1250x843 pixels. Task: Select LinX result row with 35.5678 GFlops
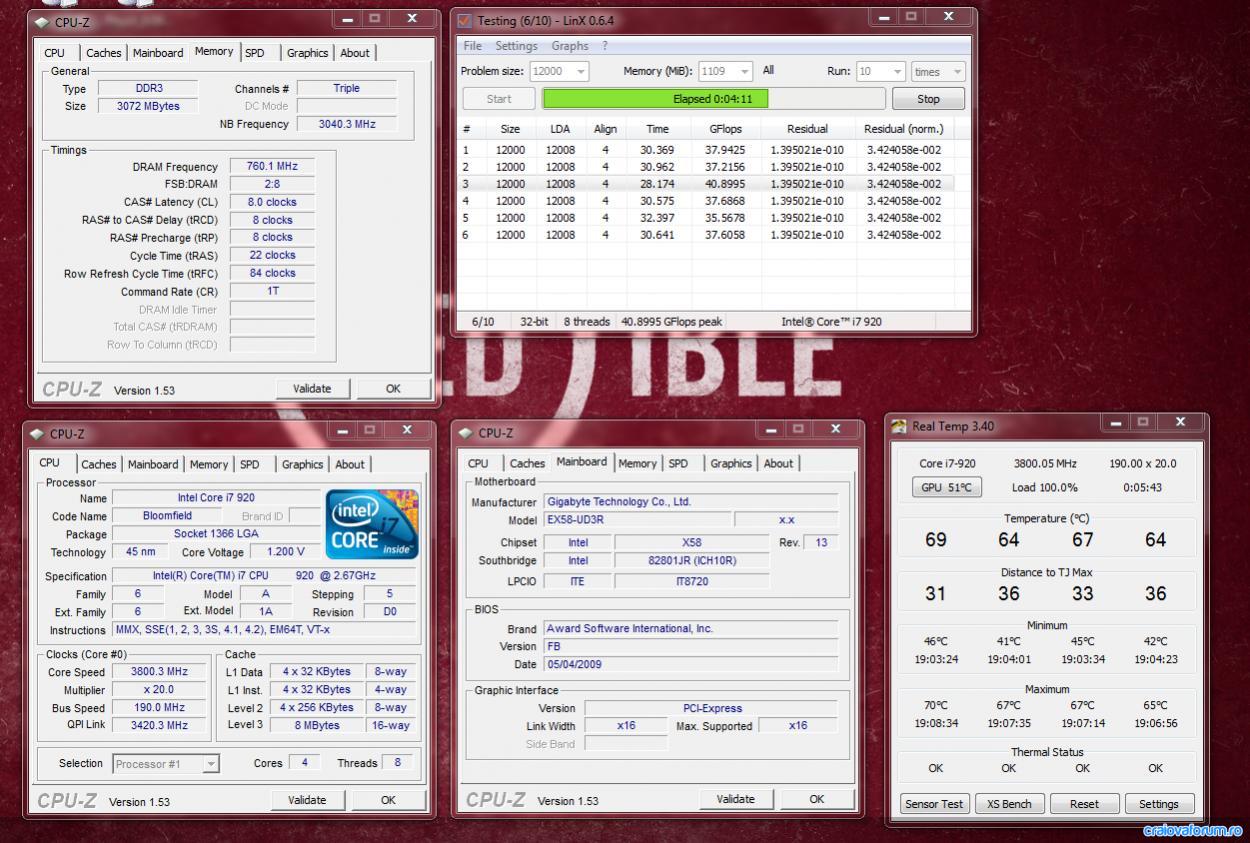[x=706, y=218]
